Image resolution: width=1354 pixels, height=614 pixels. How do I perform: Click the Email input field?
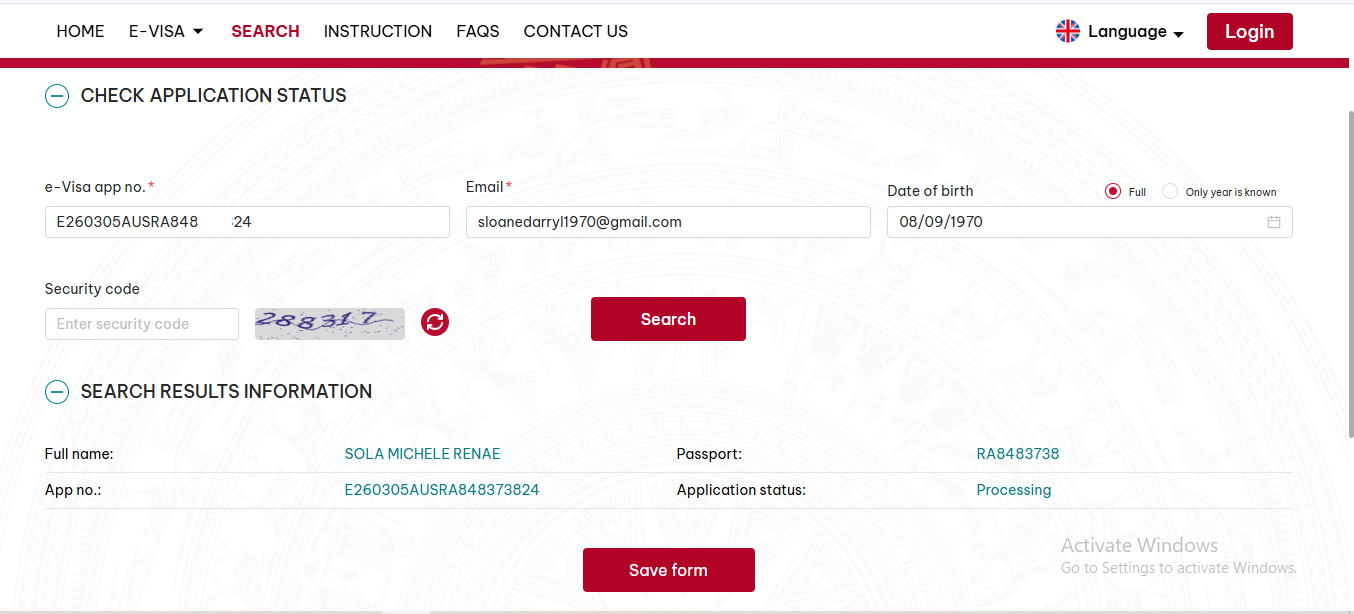668,222
